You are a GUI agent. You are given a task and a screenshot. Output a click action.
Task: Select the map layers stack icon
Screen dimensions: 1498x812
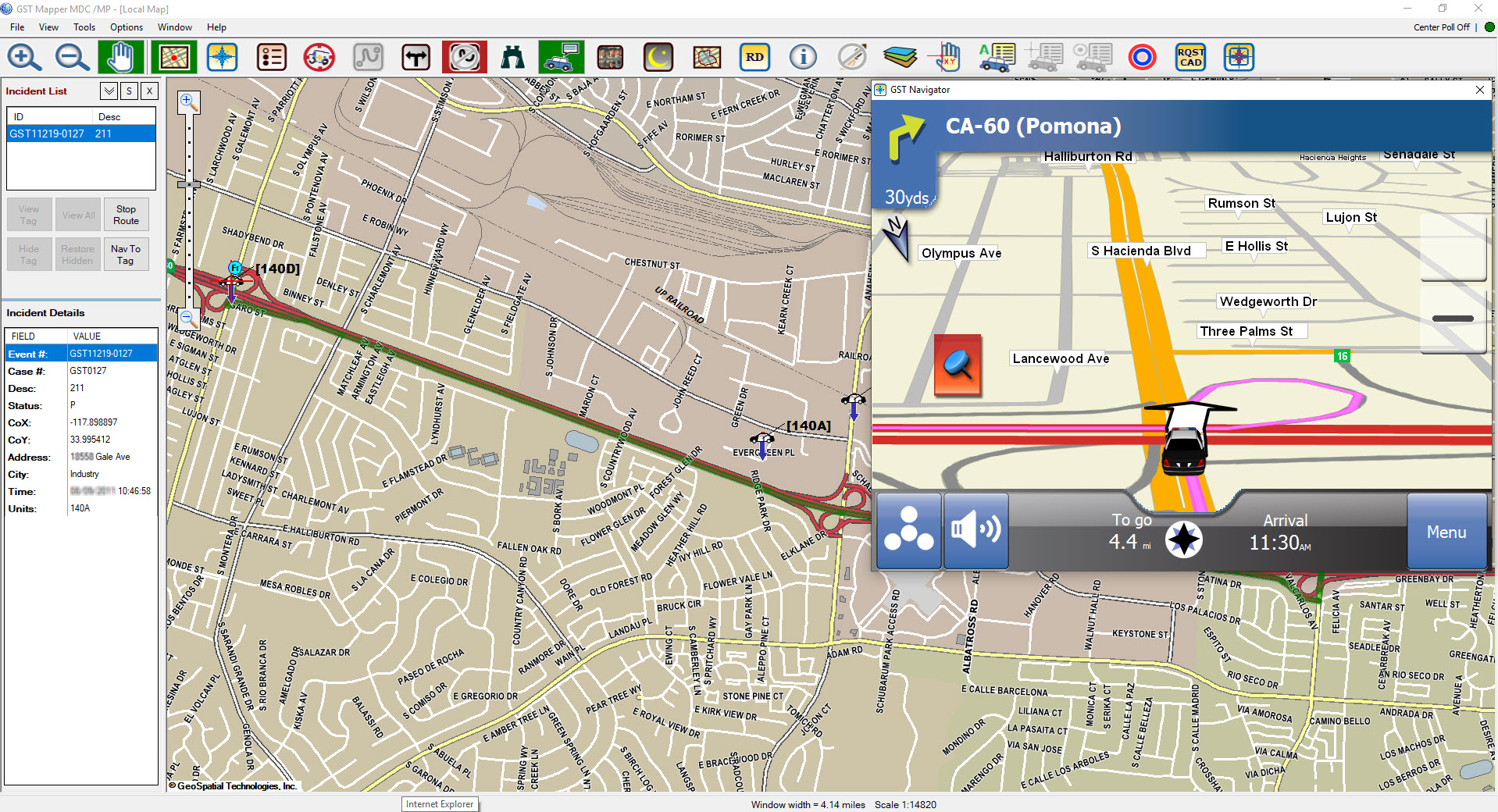[x=900, y=56]
